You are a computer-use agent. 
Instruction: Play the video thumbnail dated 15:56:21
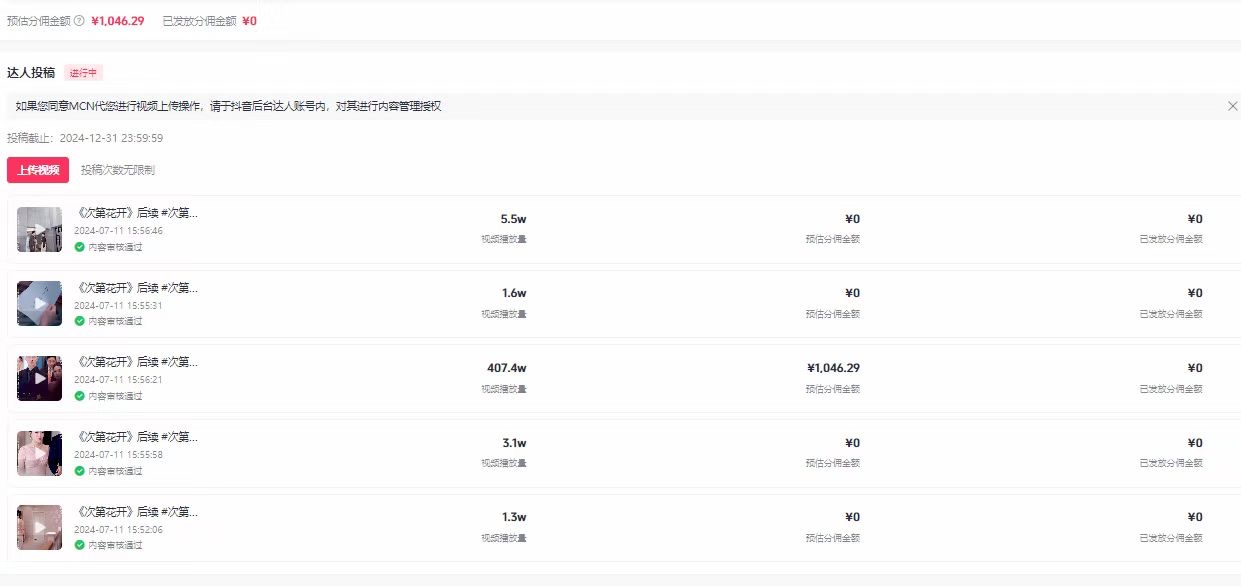coord(39,378)
